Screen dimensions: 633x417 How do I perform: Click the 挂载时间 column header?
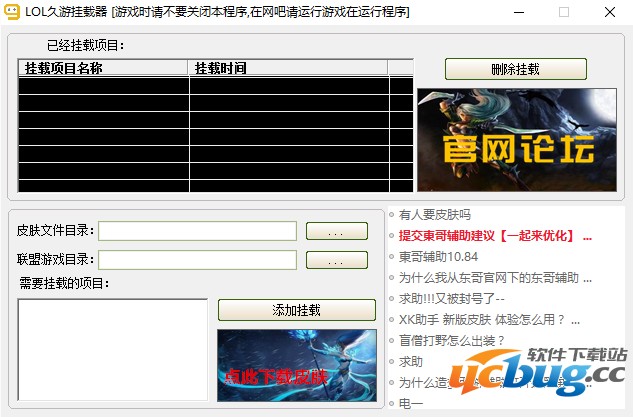tap(288, 68)
